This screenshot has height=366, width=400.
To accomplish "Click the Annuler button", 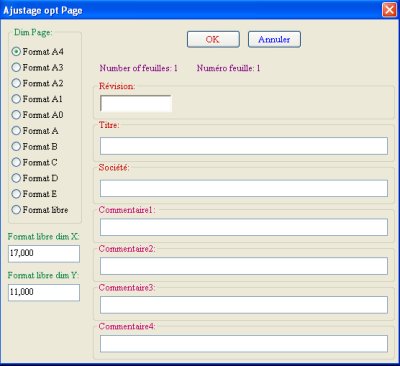I will coord(274,39).
